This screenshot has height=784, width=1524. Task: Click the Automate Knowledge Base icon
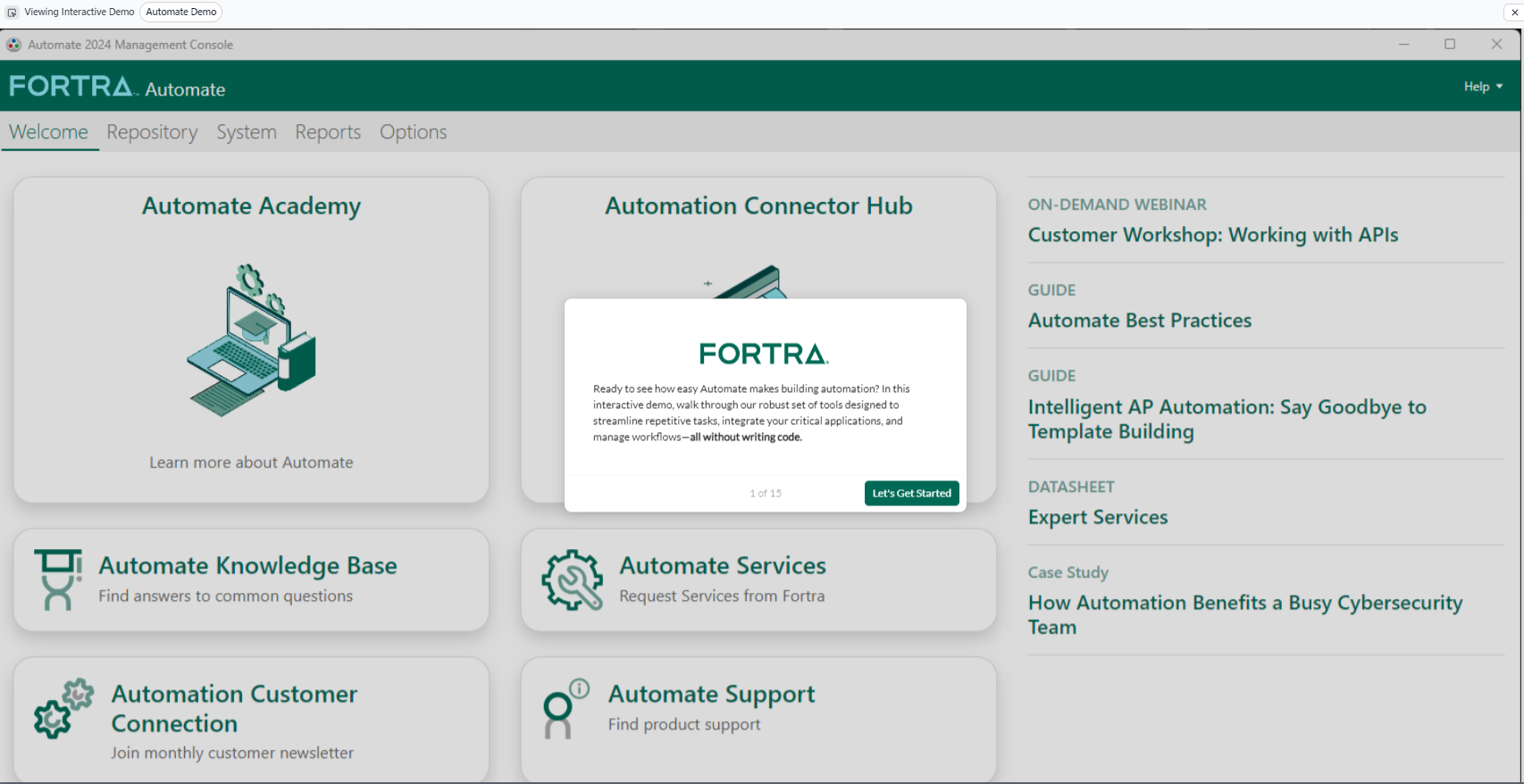(x=58, y=580)
